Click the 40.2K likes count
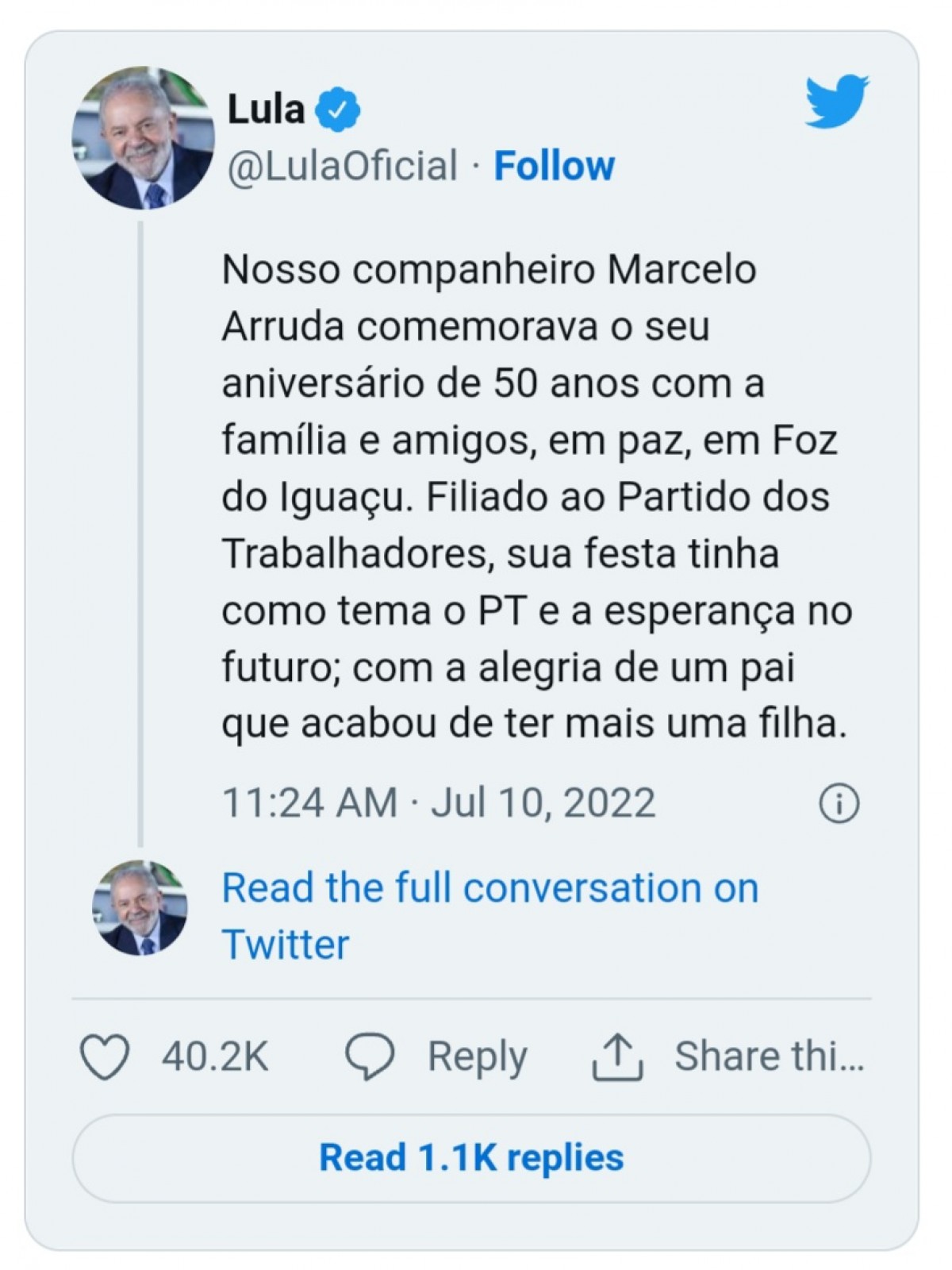The image size is (952, 1270). (x=216, y=1057)
